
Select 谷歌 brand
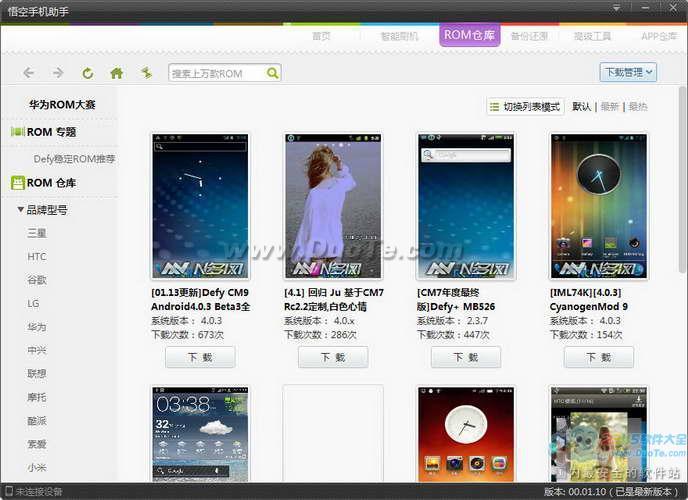point(37,280)
